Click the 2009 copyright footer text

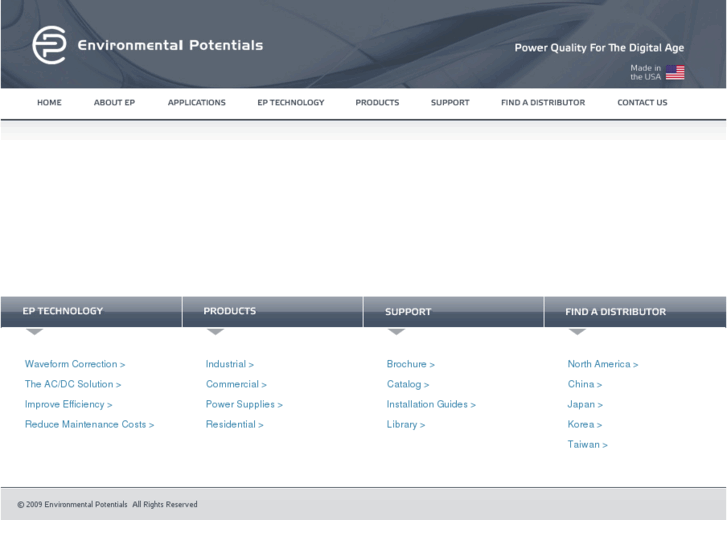107,504
